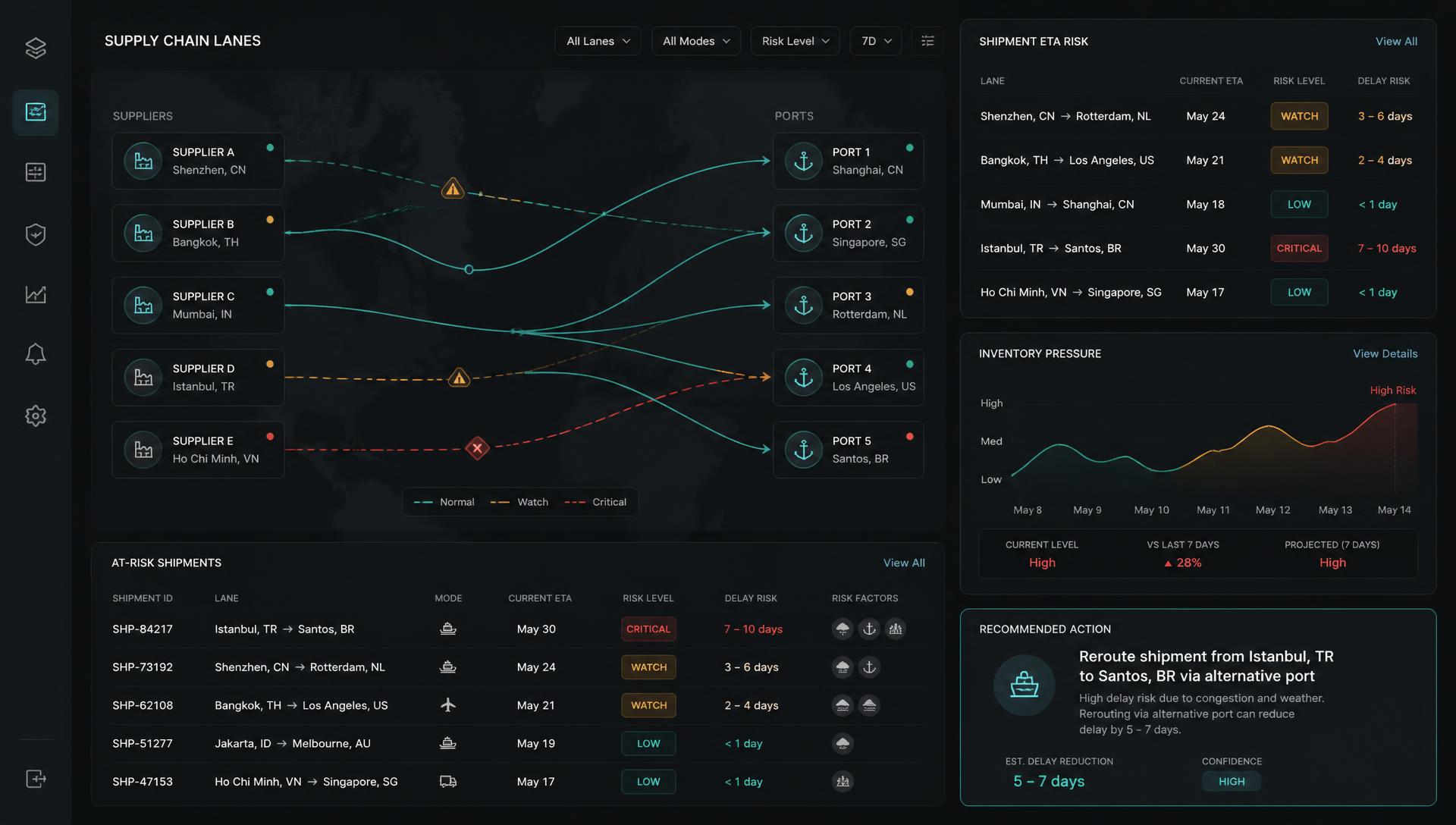Image resolution: width=1456 pixels, height=825 pixels.
Task: Click the filter sliders icon beside 7D
Action: coord(927,41)
